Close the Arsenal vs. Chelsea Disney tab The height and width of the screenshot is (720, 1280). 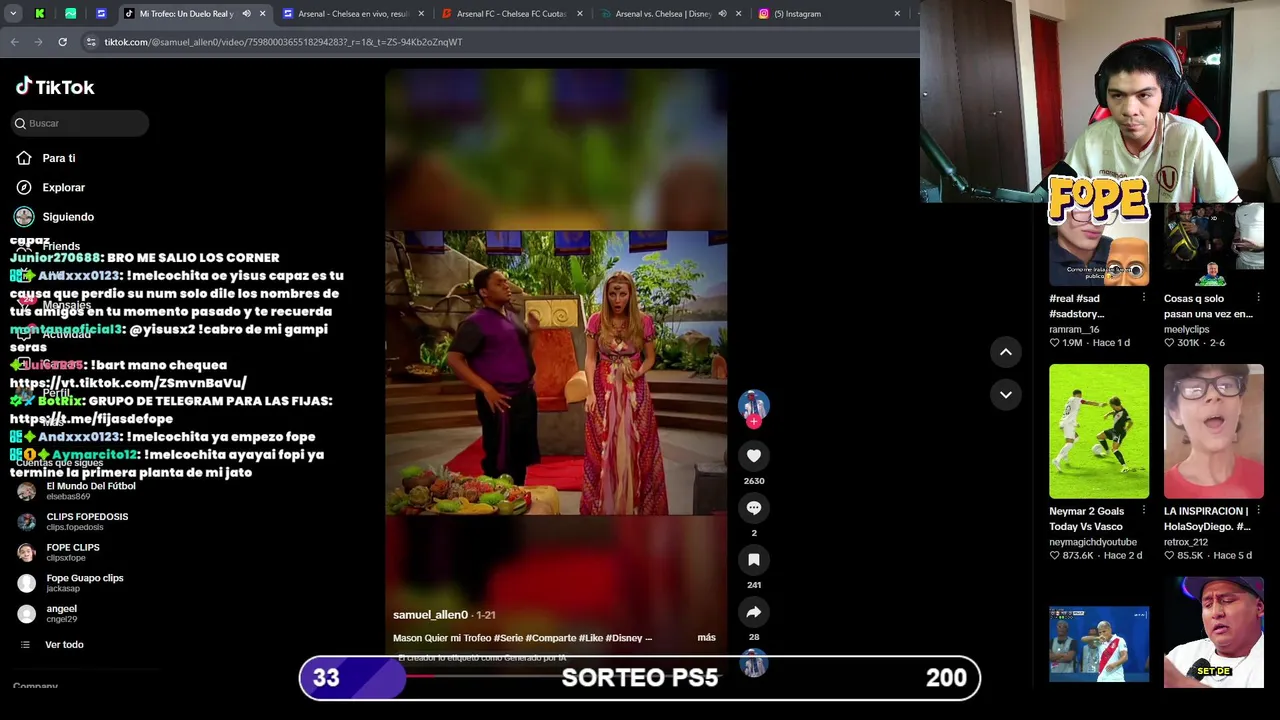(739, 14)
